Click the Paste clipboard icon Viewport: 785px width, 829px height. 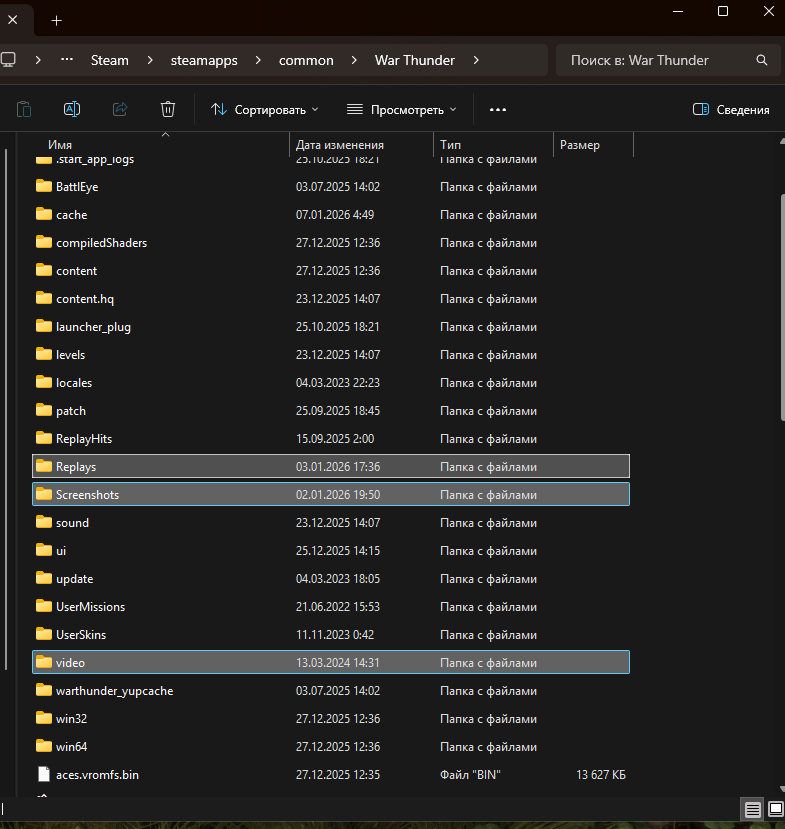coord(24,109)
